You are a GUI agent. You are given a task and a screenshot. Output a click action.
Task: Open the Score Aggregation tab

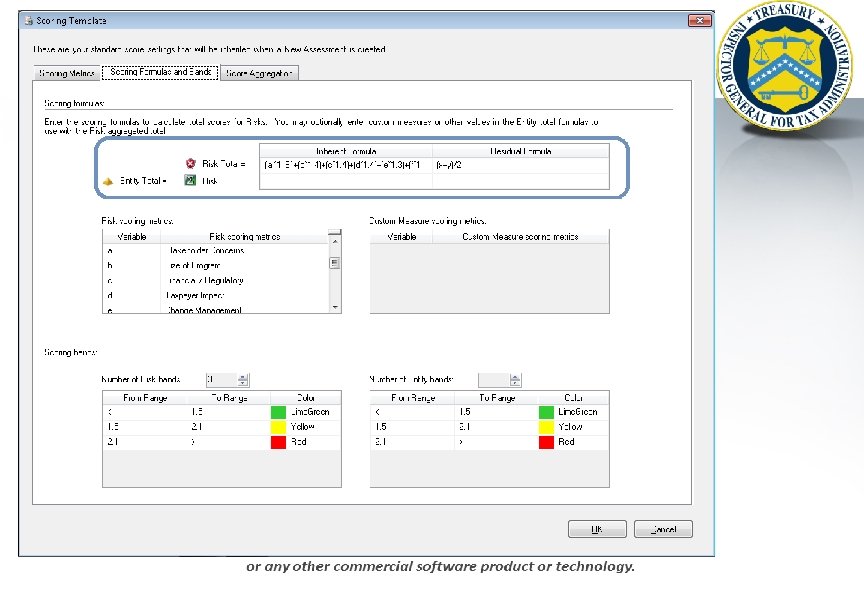pyautogui.click(x=259, y=73)
